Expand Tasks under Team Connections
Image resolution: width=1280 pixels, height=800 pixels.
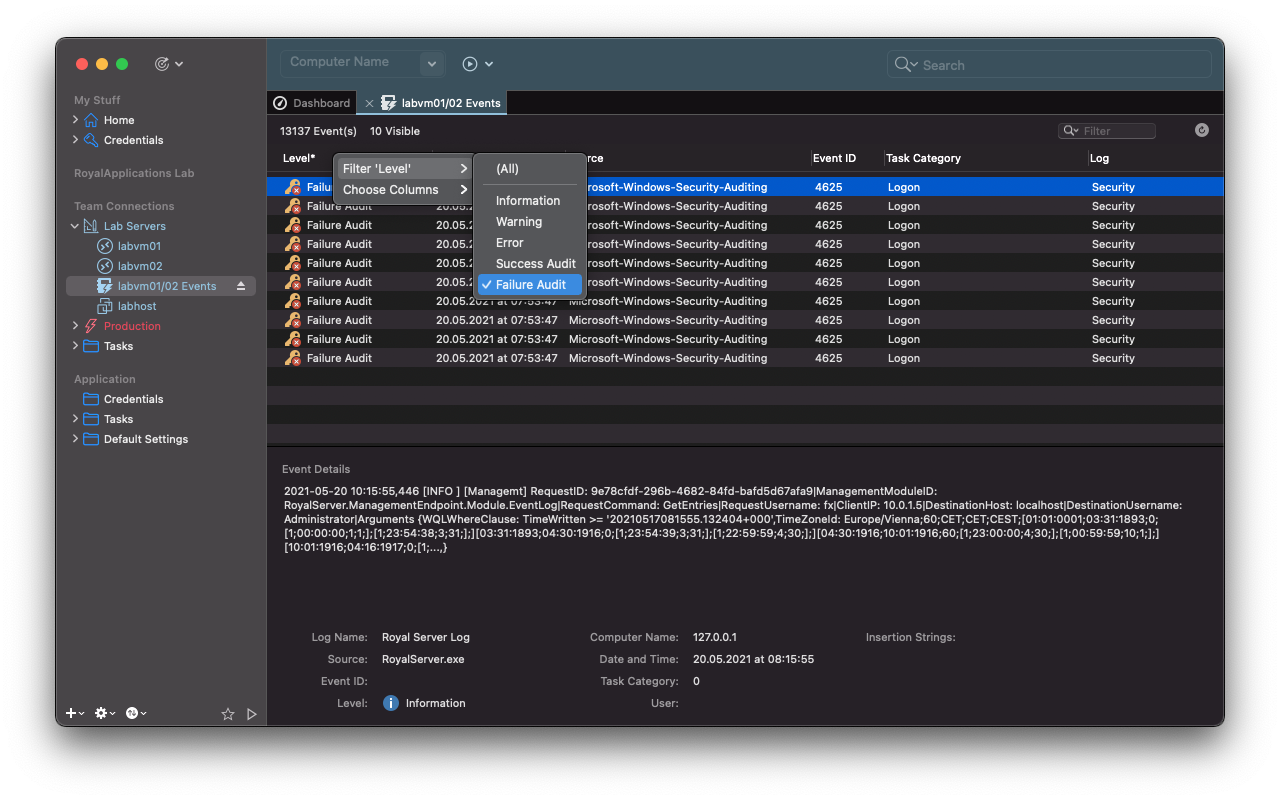pyautogui.click(x=76, y=346)
